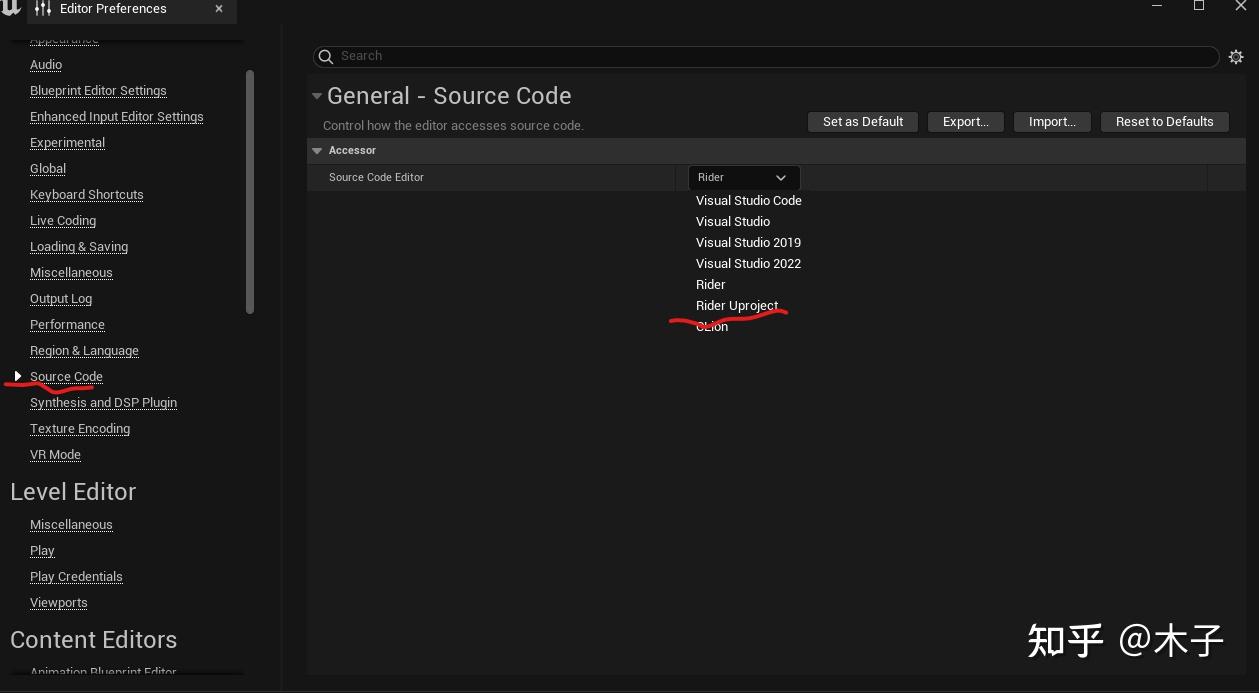
Task: Click the Unreal Engine logo icon
Action: 10,8
